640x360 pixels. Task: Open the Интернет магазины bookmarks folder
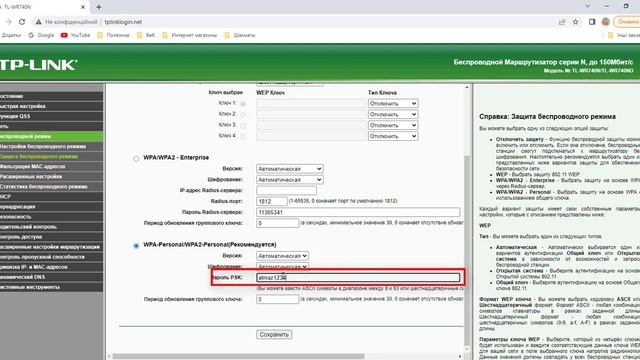(189, 35)
